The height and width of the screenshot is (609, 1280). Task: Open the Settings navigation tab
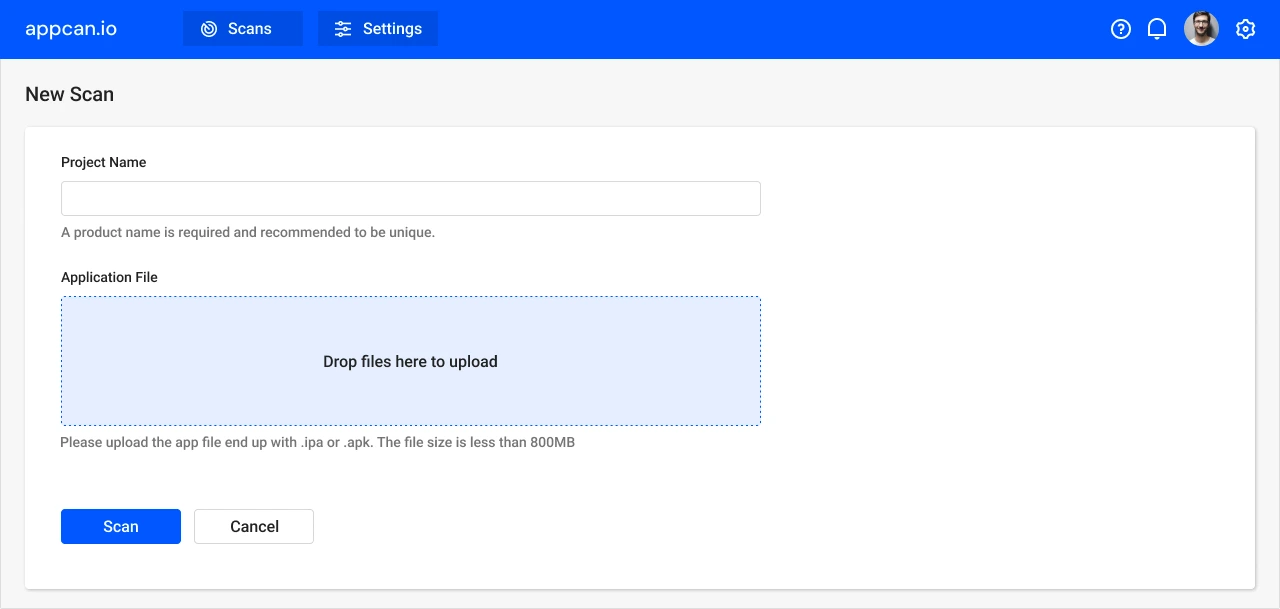pos(378,29)
